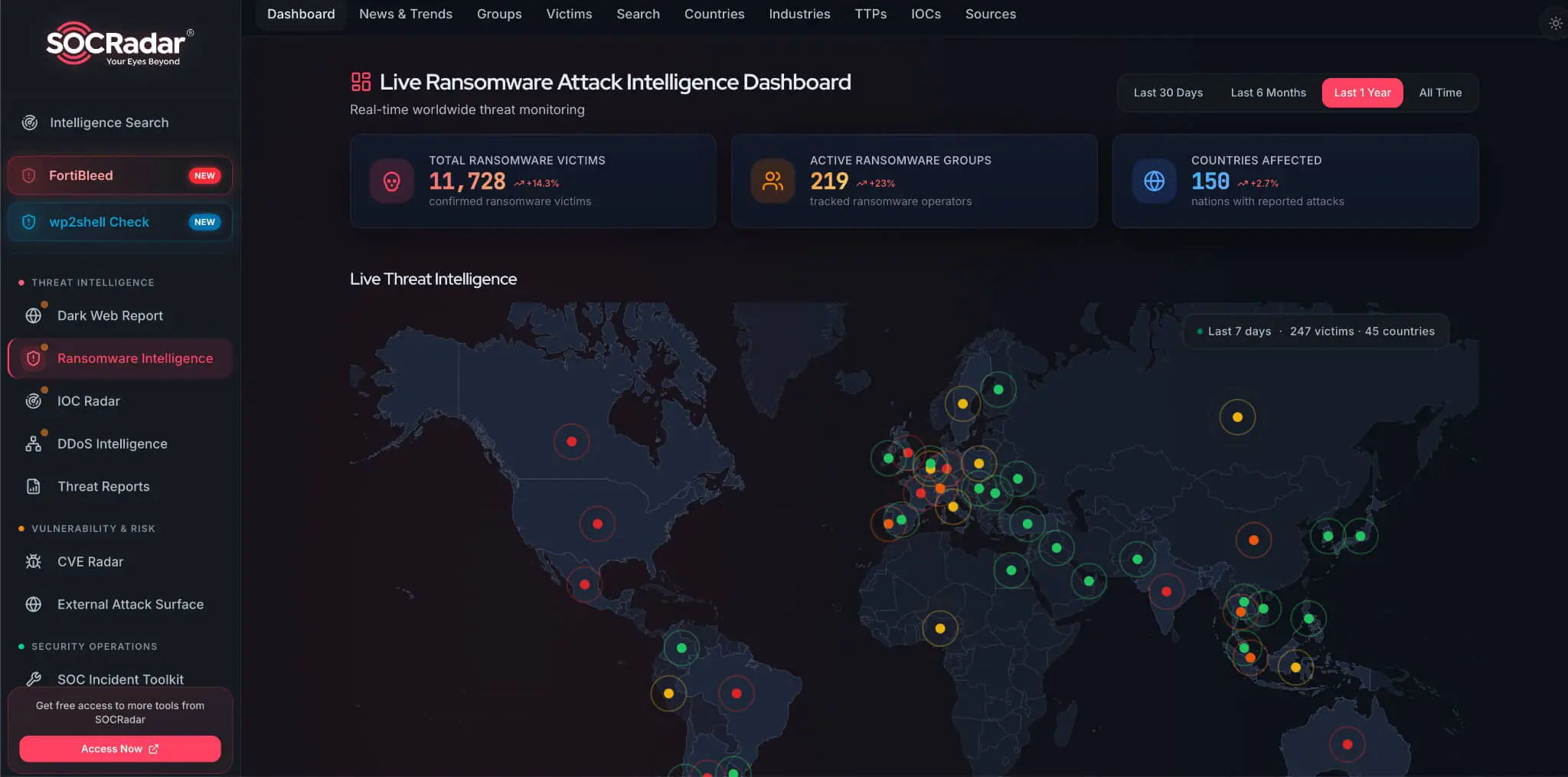
Task: Open the Dashboard tab
Action: pos(301,14)
